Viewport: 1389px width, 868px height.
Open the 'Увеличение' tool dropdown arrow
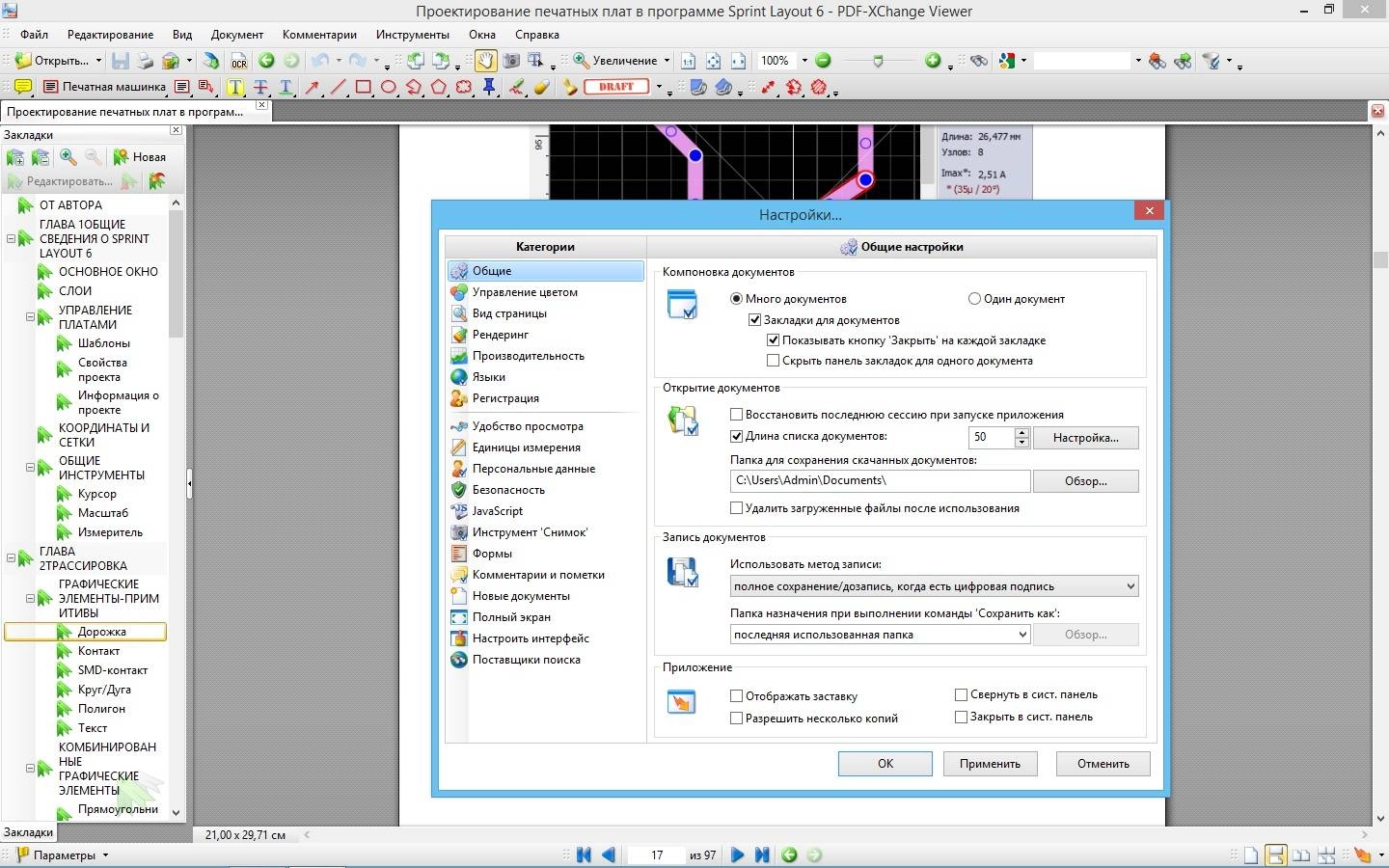(667, 61)
